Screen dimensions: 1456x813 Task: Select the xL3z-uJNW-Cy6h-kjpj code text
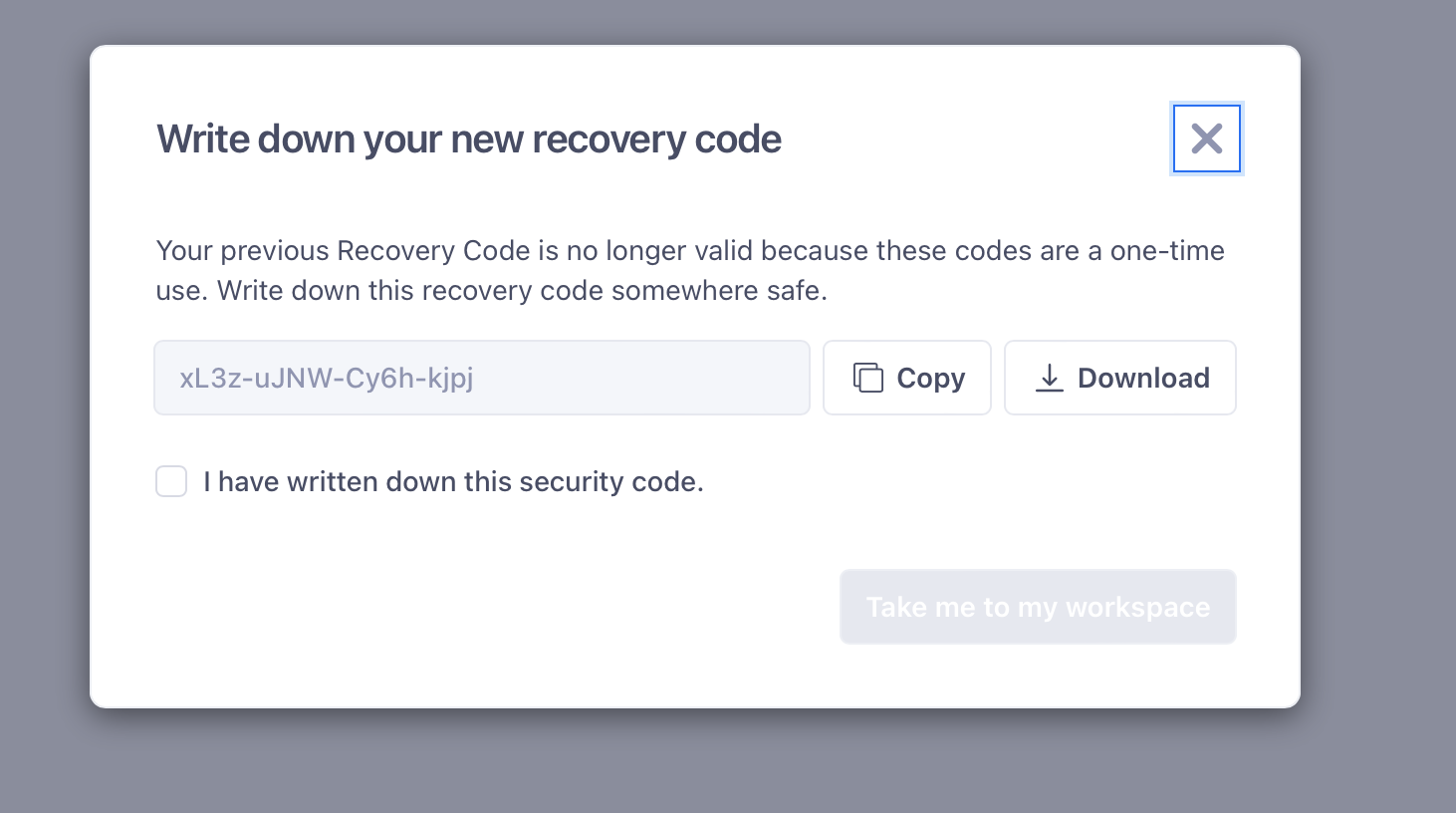327,378
